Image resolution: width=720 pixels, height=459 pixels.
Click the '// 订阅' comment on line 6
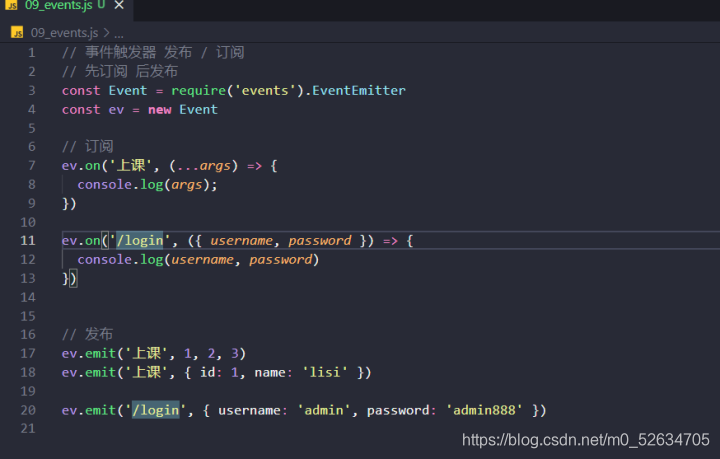[87, 146]
